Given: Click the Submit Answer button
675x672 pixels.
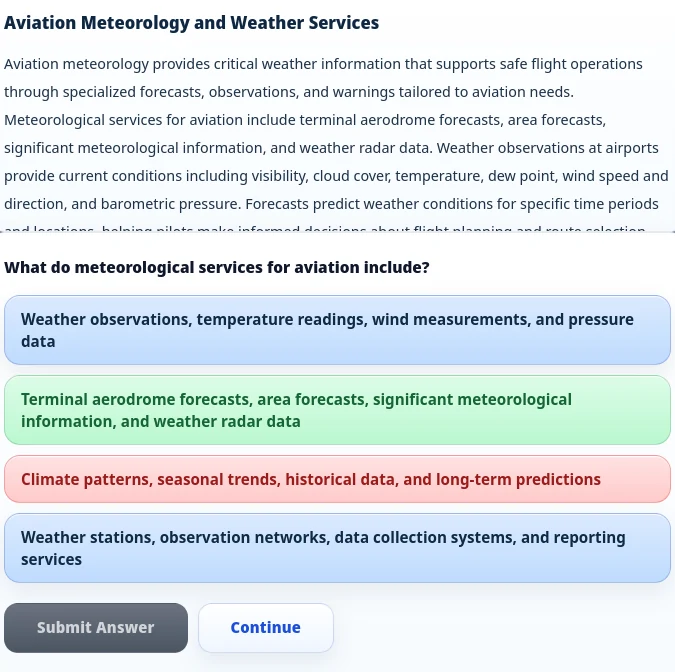Looking at the screenshot, I should click(x=96, y=628).
